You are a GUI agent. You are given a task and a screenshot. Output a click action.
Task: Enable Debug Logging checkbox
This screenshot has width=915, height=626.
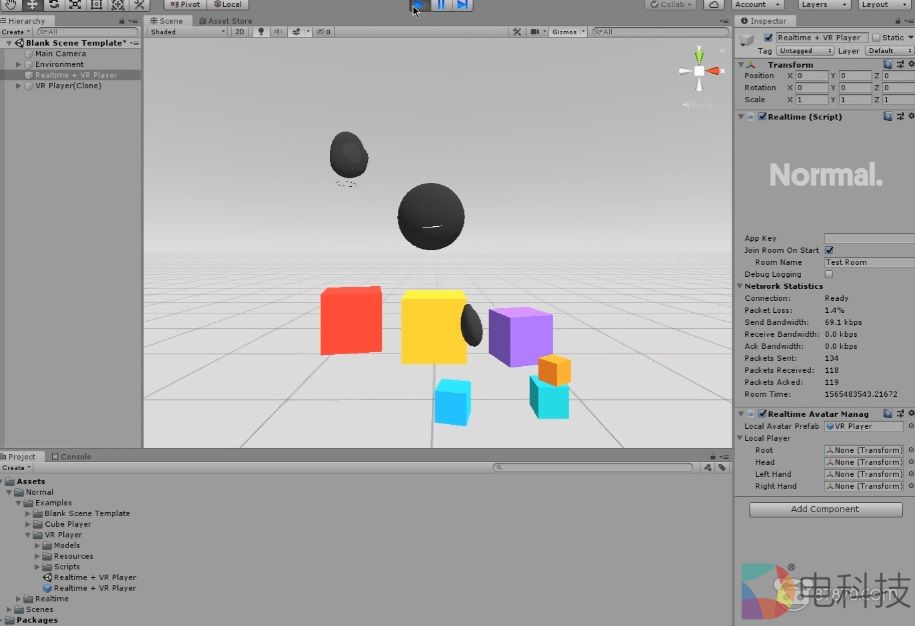828,274
